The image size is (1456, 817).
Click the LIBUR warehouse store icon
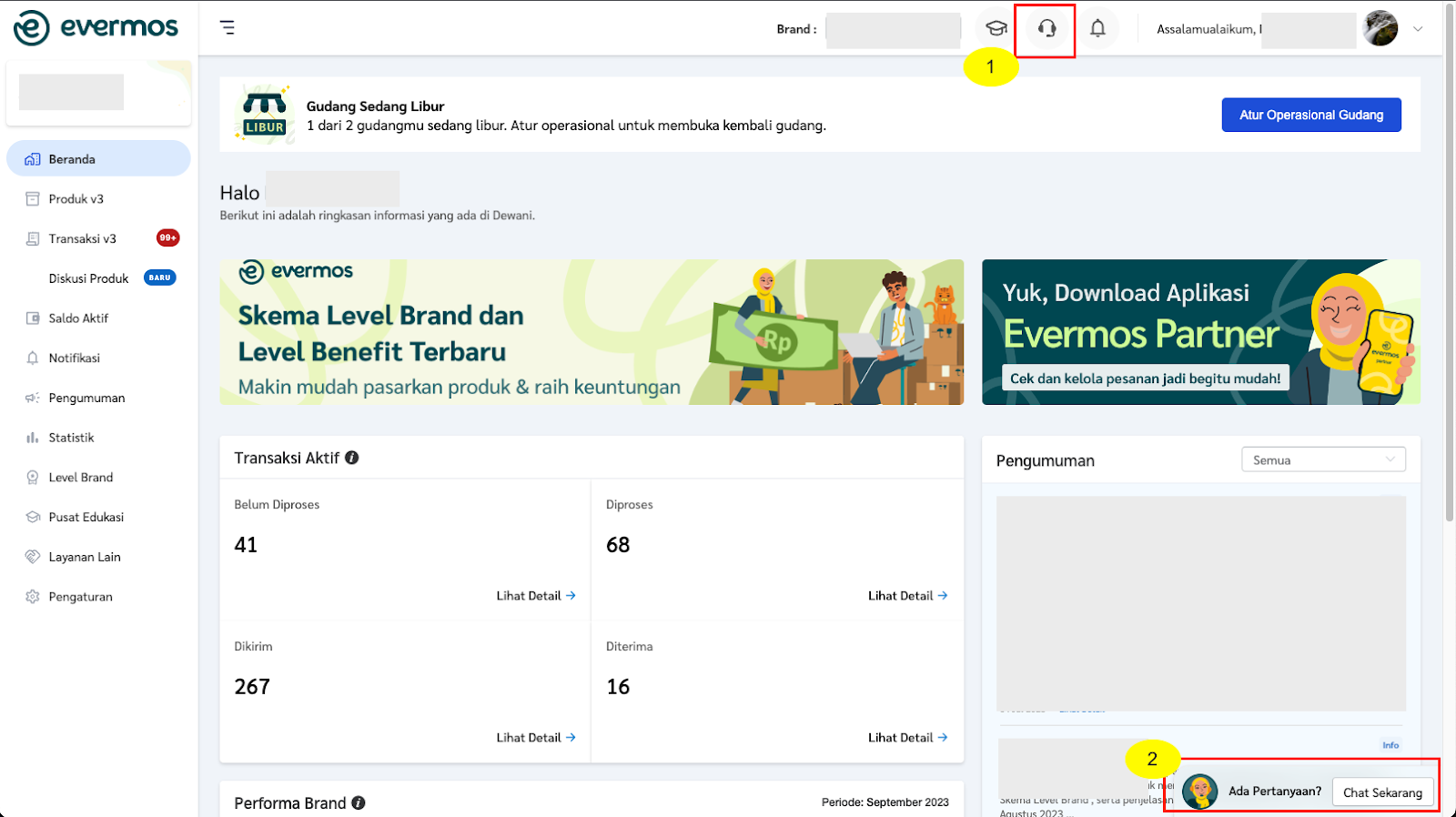pyautogui.click(x=264, y=114)
